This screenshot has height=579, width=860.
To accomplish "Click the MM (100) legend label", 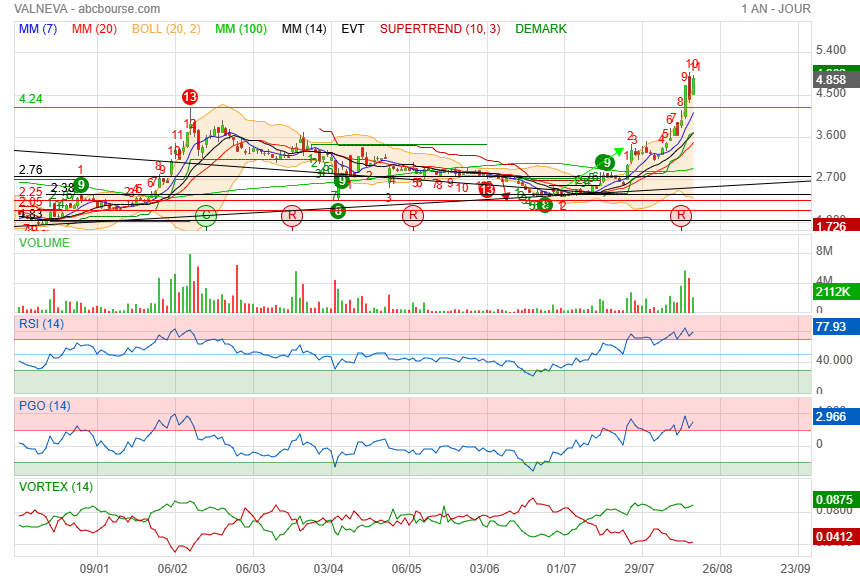I will coord(241,29).
